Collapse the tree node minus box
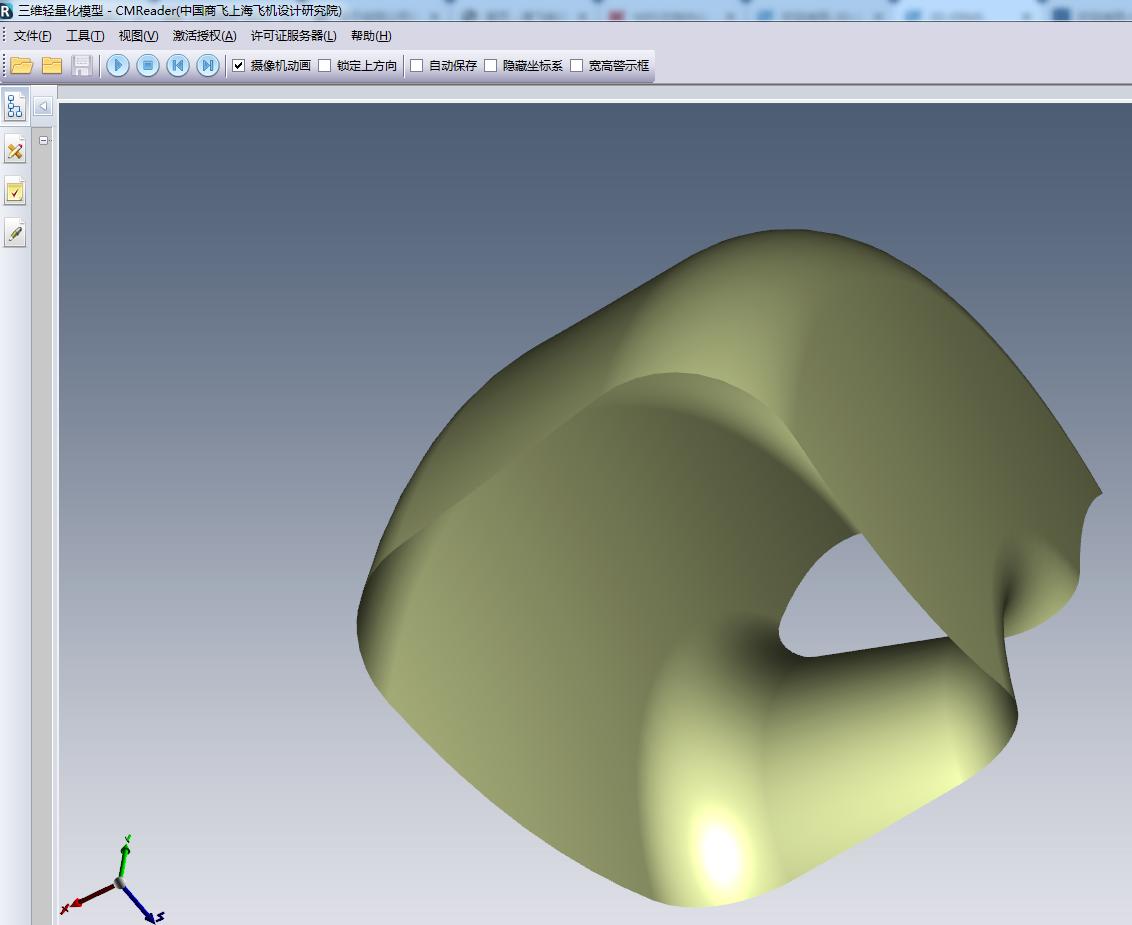The image size is (1132, 925). tap(44, 141)
